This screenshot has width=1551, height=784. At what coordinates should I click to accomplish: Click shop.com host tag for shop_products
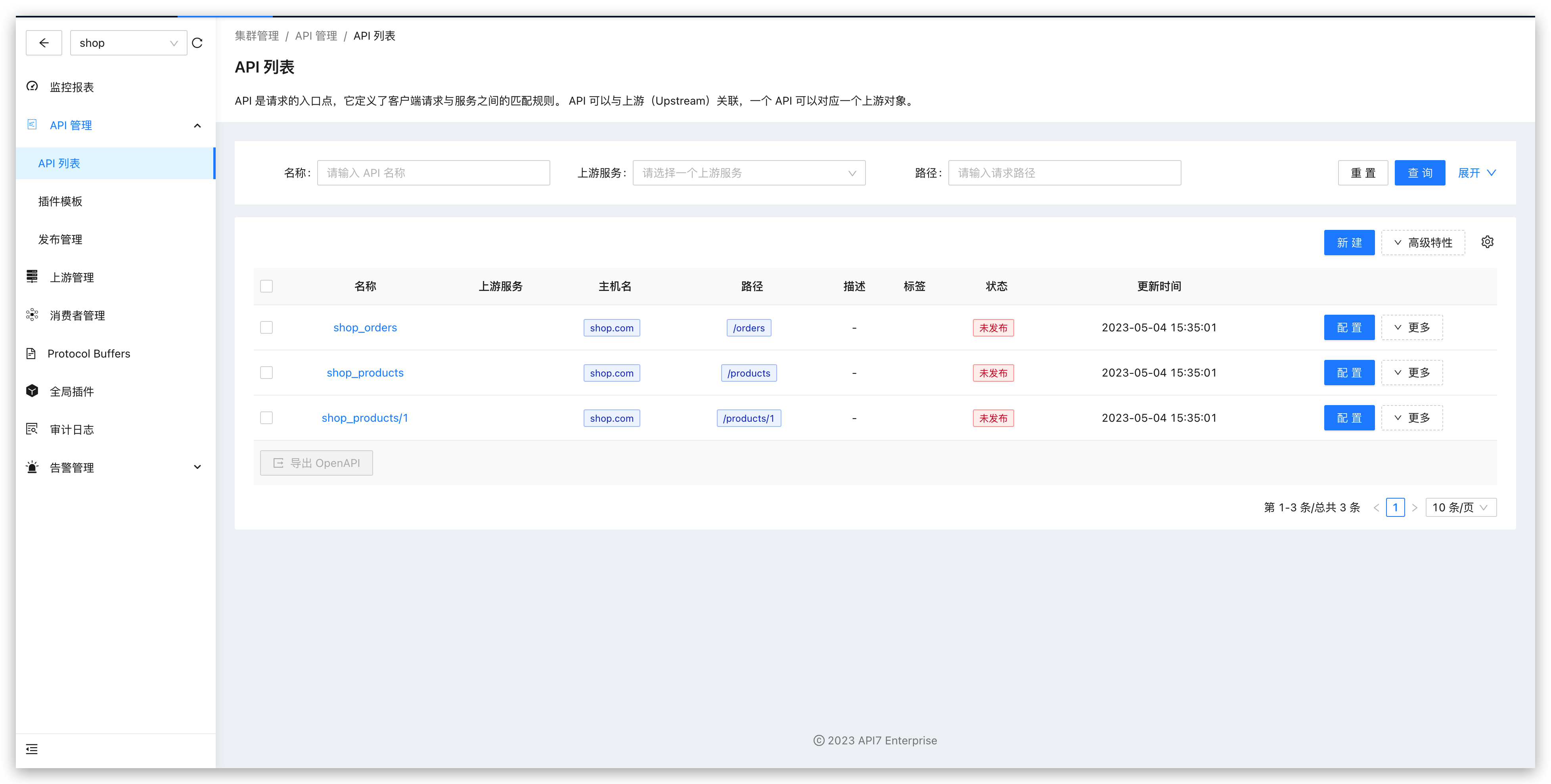(611, 373)
